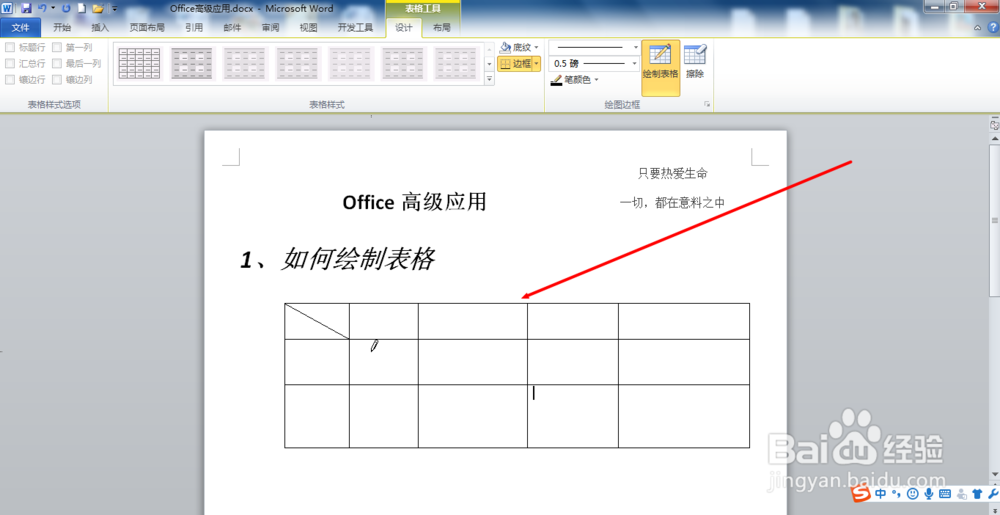Open a file with the folder icon
This screenshot has height=515, width=1000.
tap(98, 8)
